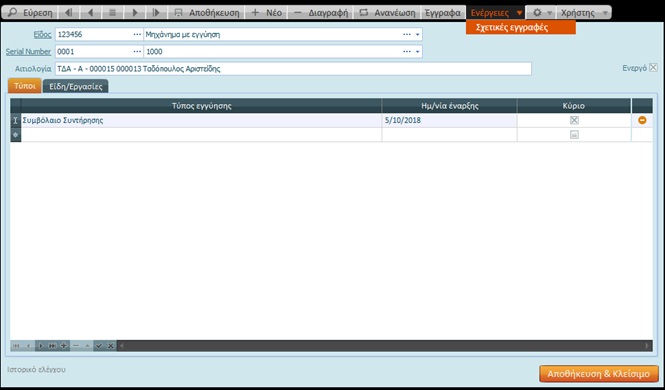Click the Αποθήκευση & Κλείσιμο button
This screenshot has height=390, width=665.
(598, 374)
